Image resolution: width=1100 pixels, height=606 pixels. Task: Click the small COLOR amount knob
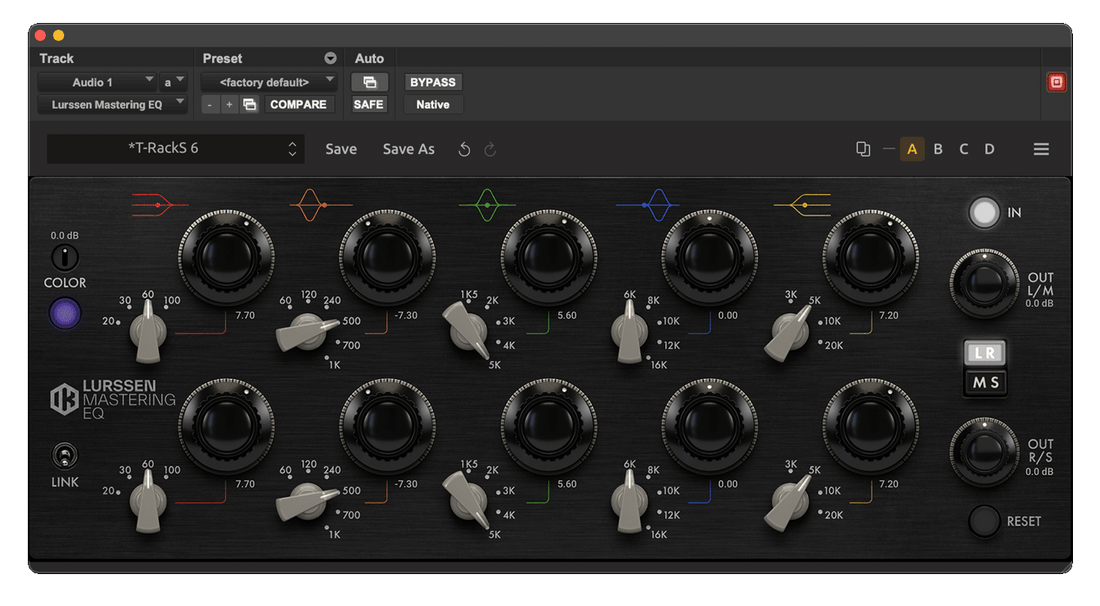point(65,257)
